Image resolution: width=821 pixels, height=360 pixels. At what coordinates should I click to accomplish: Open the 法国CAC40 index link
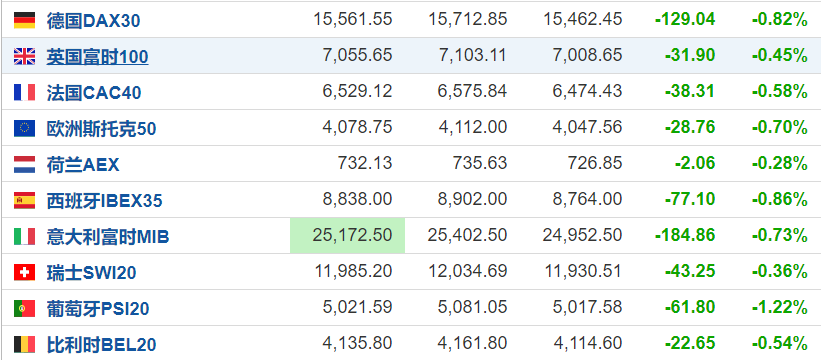point(94,93)
